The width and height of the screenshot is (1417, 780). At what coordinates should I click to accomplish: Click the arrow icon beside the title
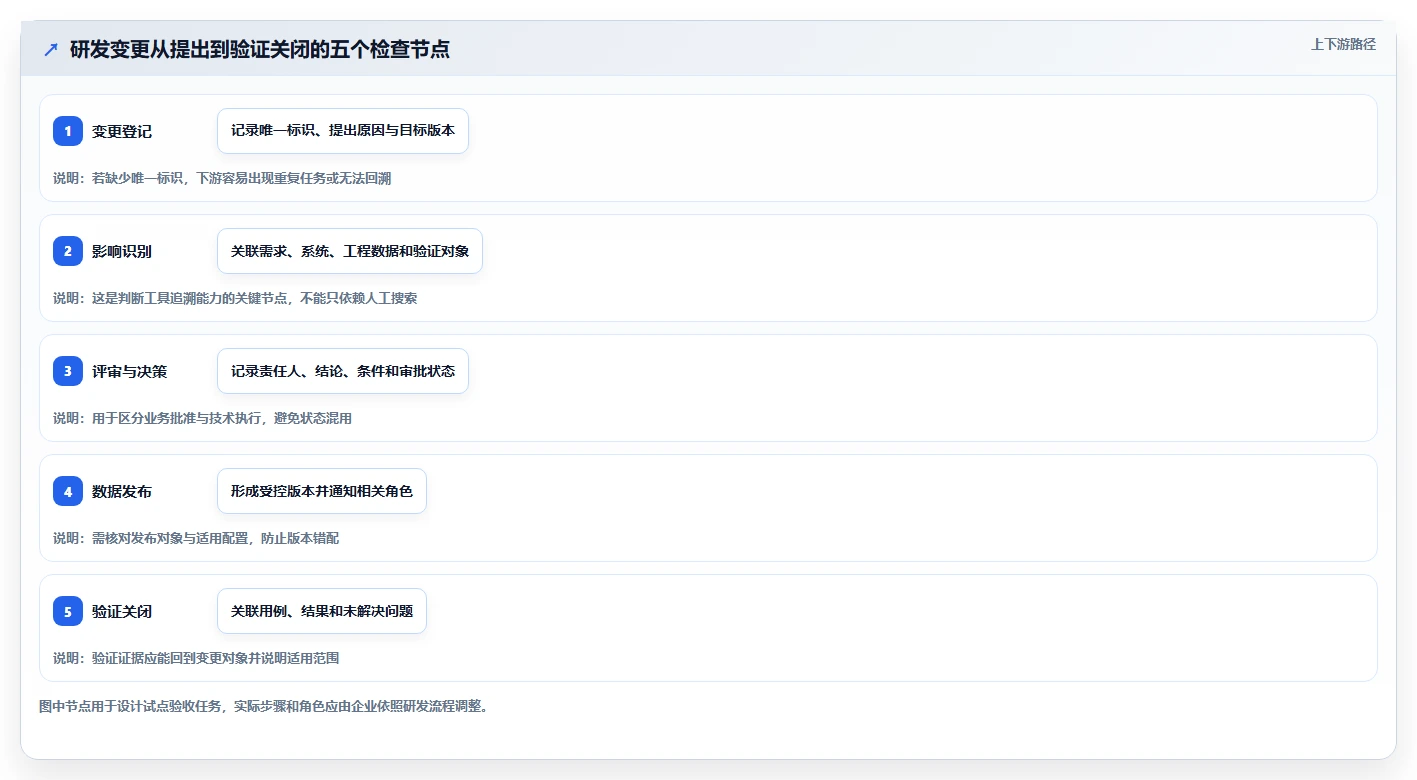(x=51, y=49)
